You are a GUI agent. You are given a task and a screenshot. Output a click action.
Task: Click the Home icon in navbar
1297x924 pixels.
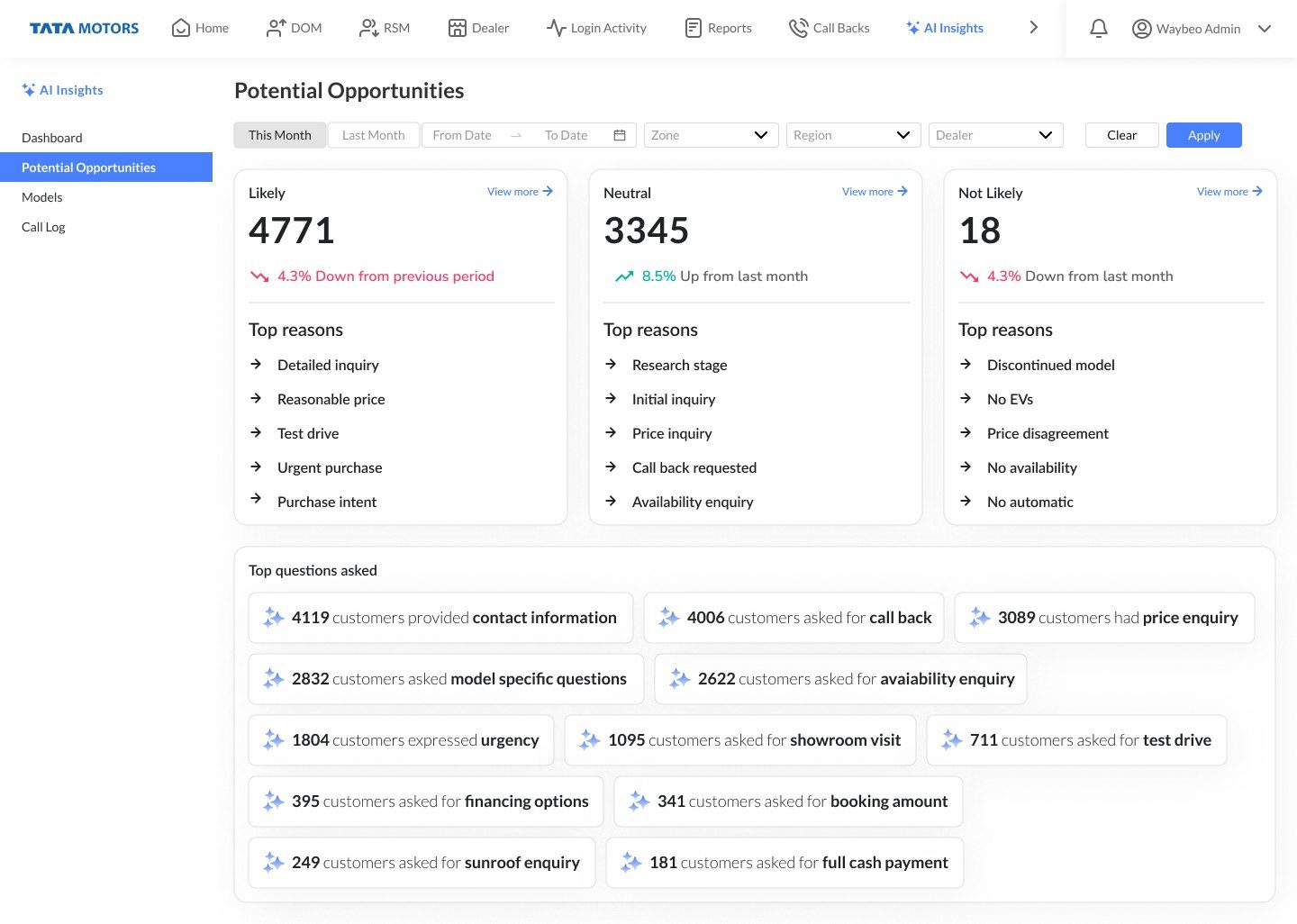tap(181, 29)
